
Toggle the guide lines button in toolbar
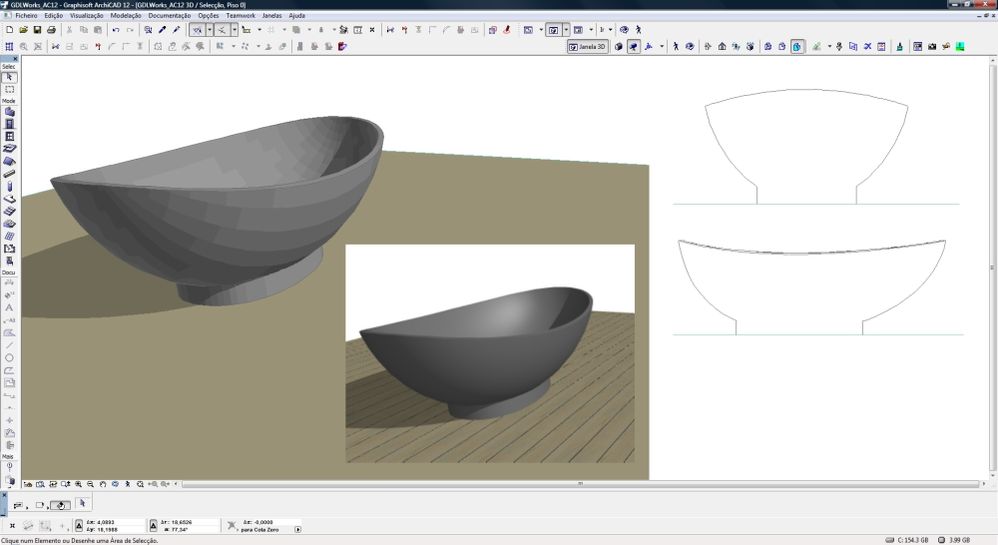pyautogui.click(x=197, y=30)
